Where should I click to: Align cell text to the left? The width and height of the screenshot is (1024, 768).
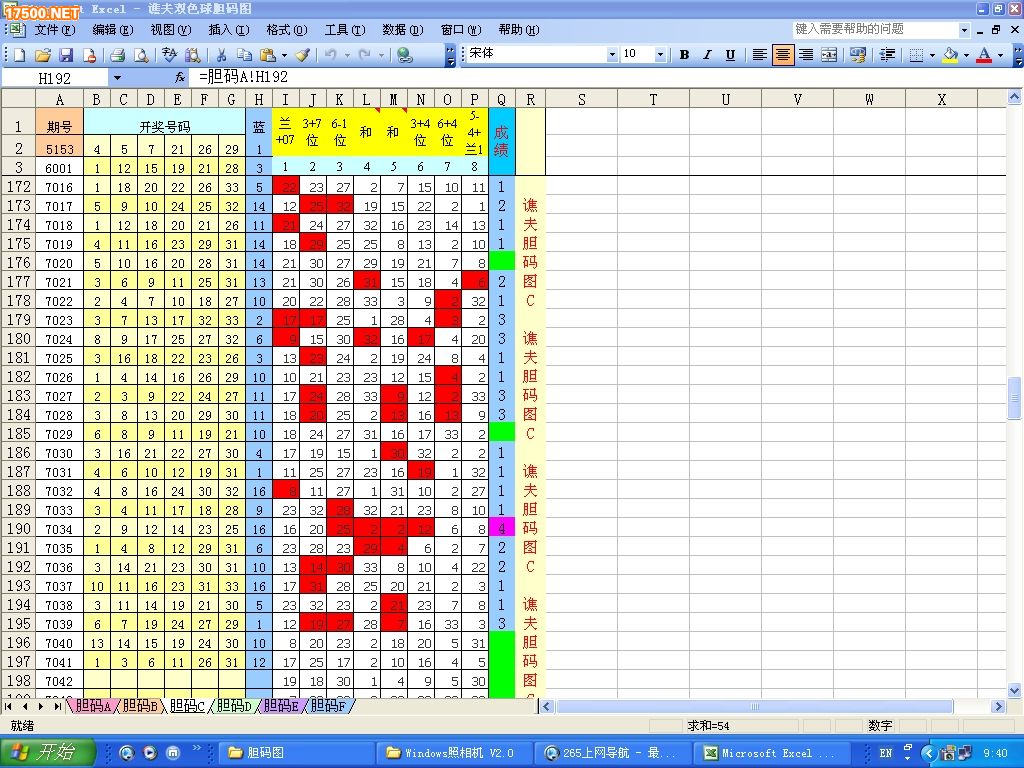point(759,55)
